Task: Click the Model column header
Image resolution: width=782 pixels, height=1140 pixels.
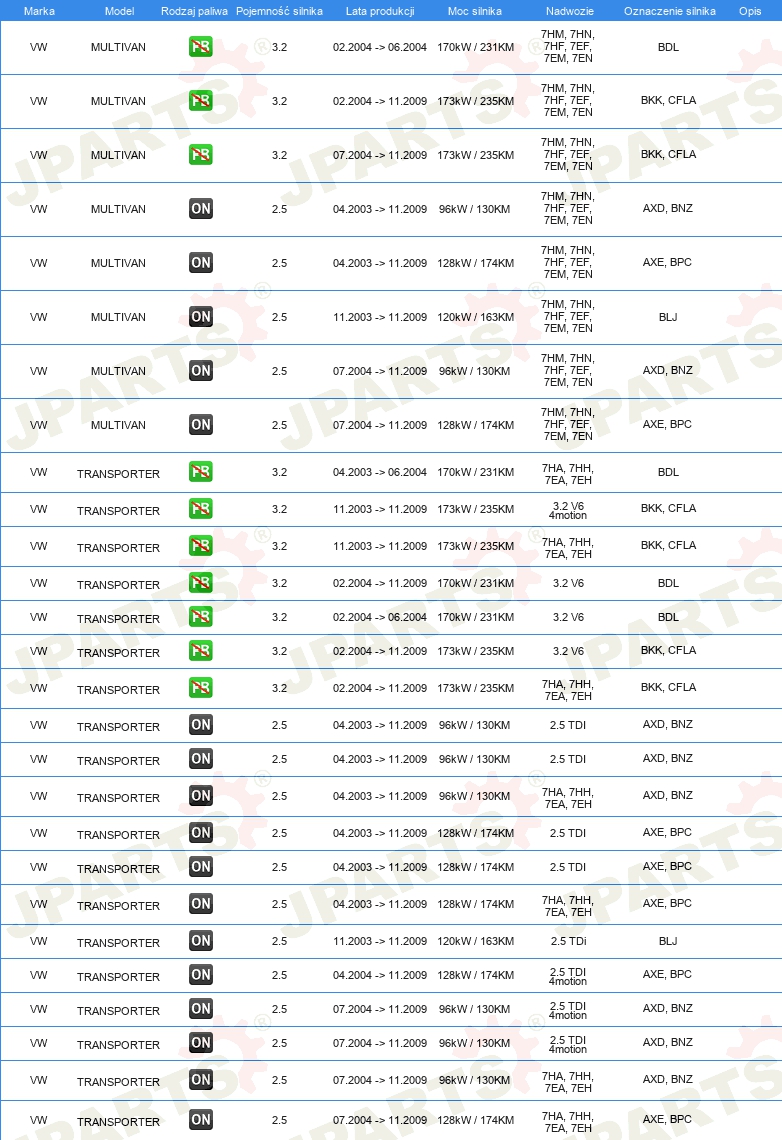Action: [x=119, y=11]
